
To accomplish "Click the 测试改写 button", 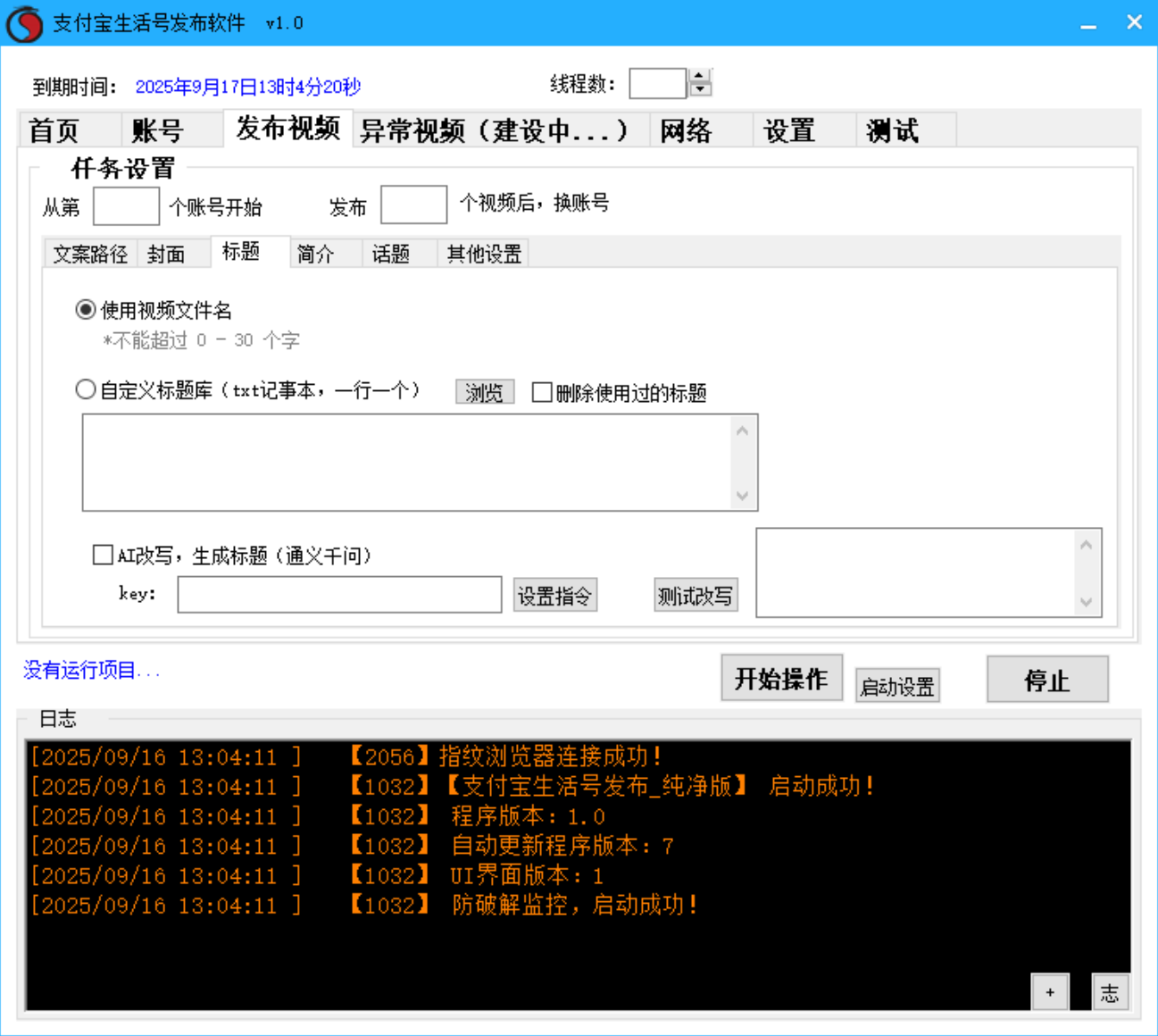I will coord(696,594).
